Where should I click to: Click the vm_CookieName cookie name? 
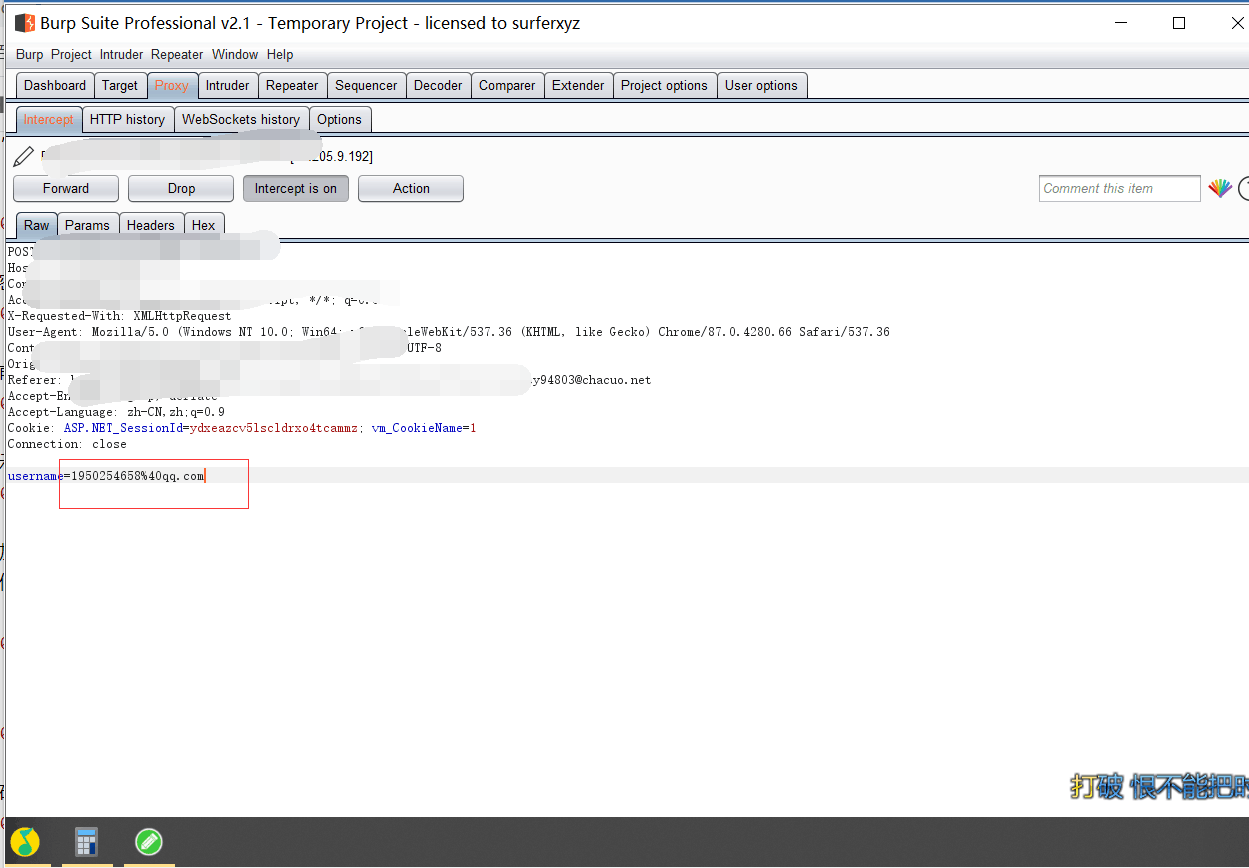pyautogui.click(x=417, y=428)
